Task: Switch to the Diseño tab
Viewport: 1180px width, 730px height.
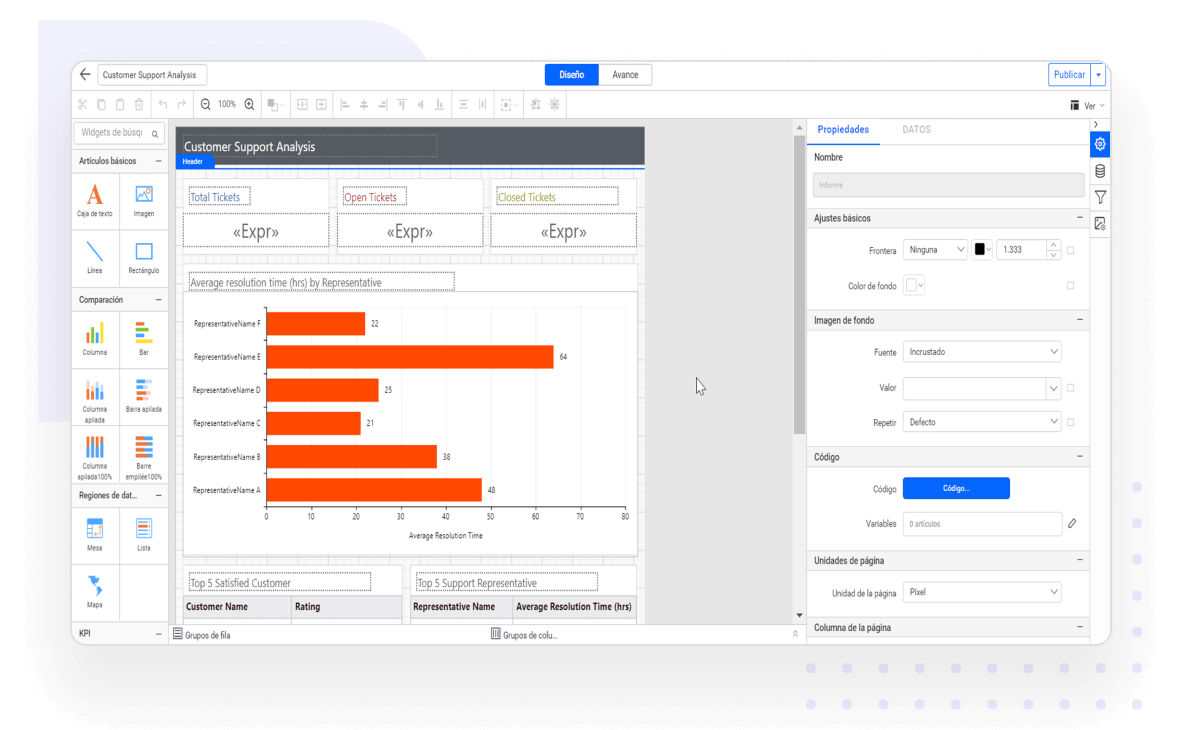Action: 572,75
